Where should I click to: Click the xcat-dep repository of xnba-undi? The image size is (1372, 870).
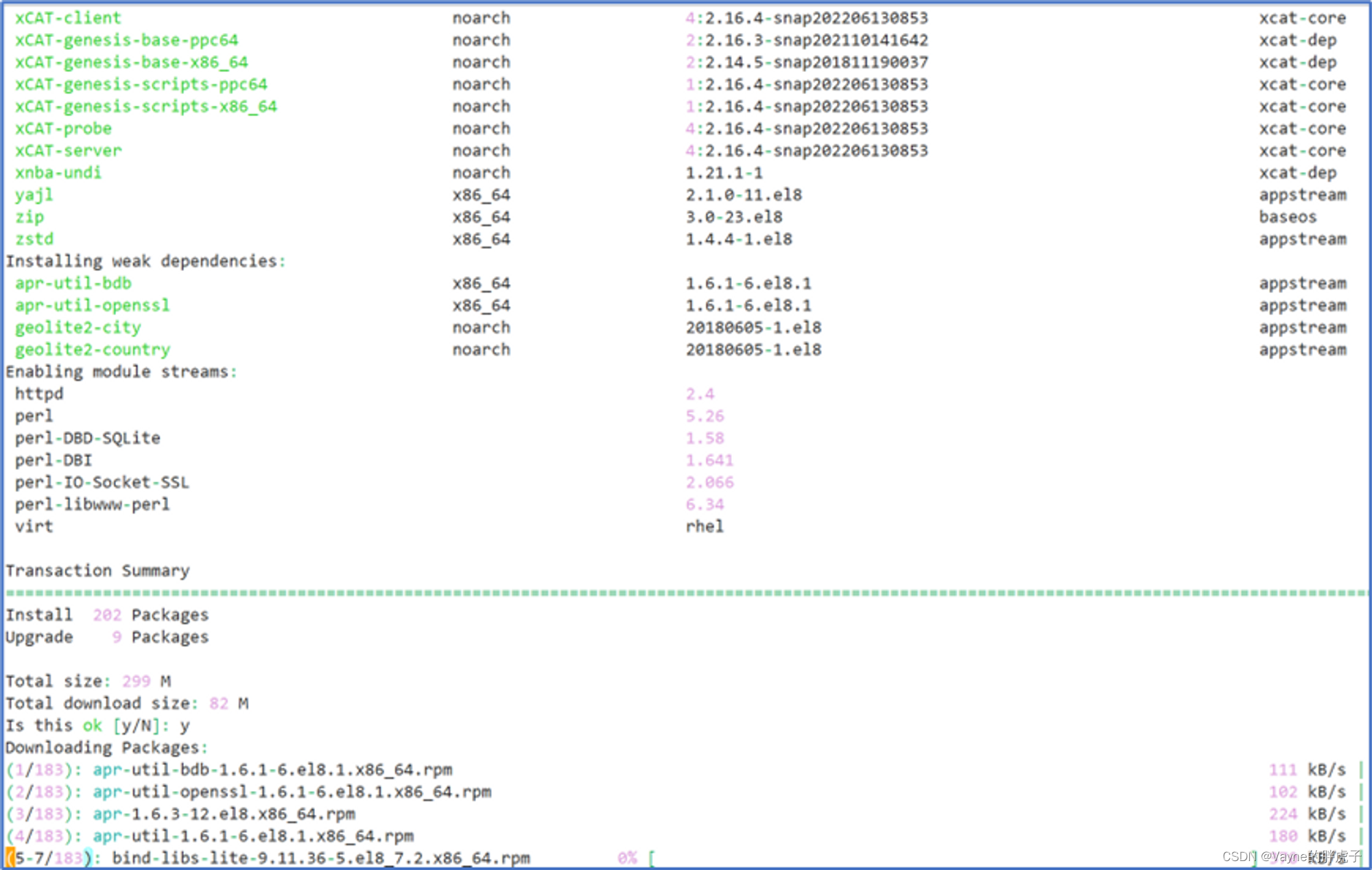pyautogui.click(x=1298, y=172)
